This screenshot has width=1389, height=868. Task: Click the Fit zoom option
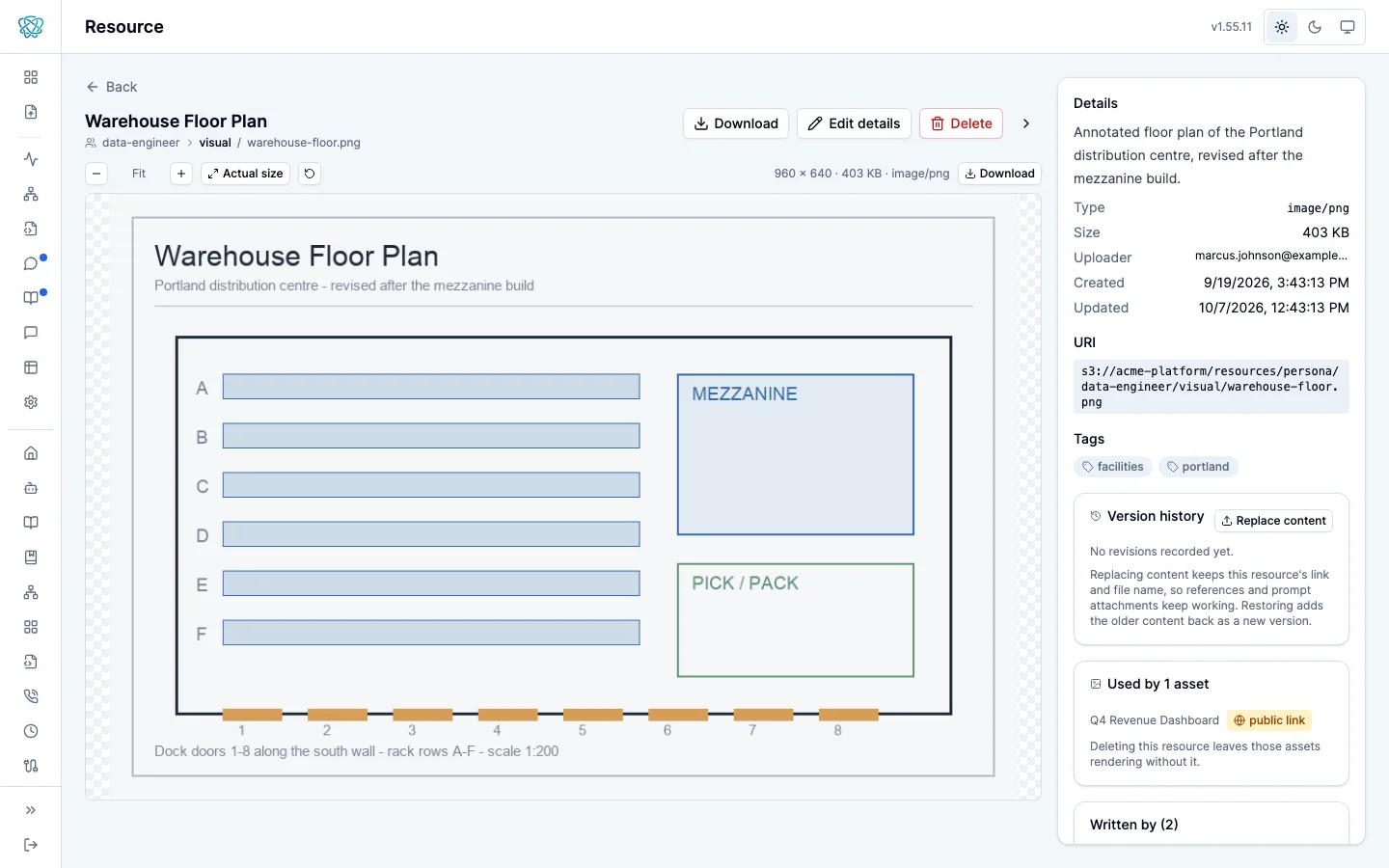139,174
